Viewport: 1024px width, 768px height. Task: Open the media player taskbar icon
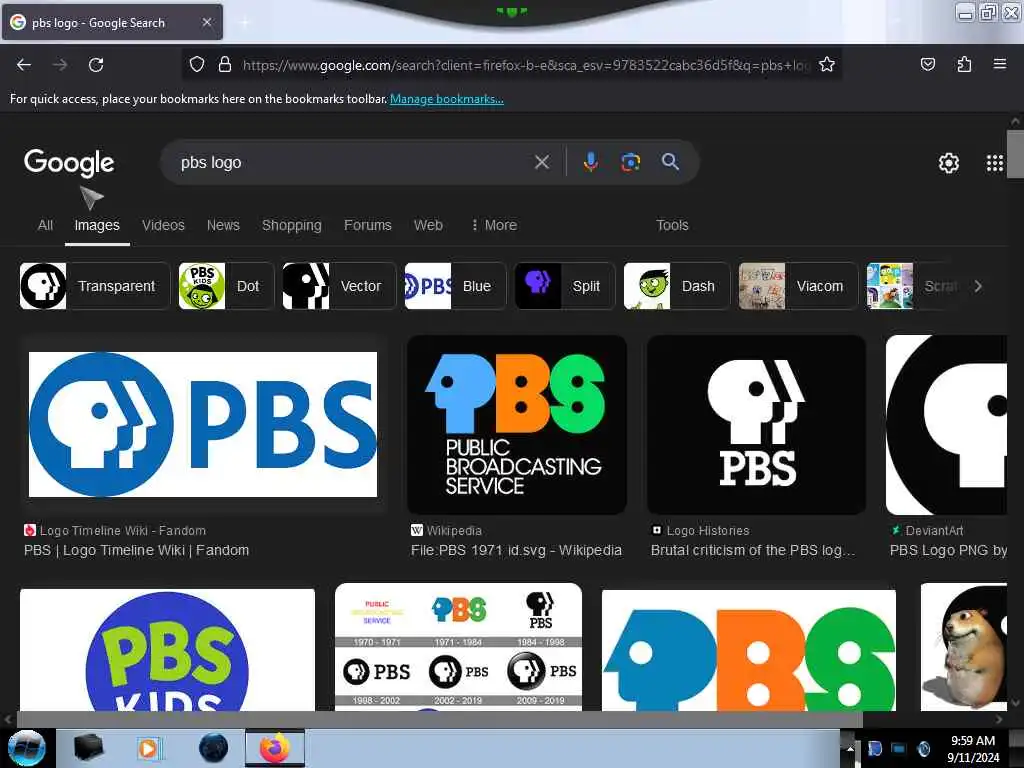149,748
